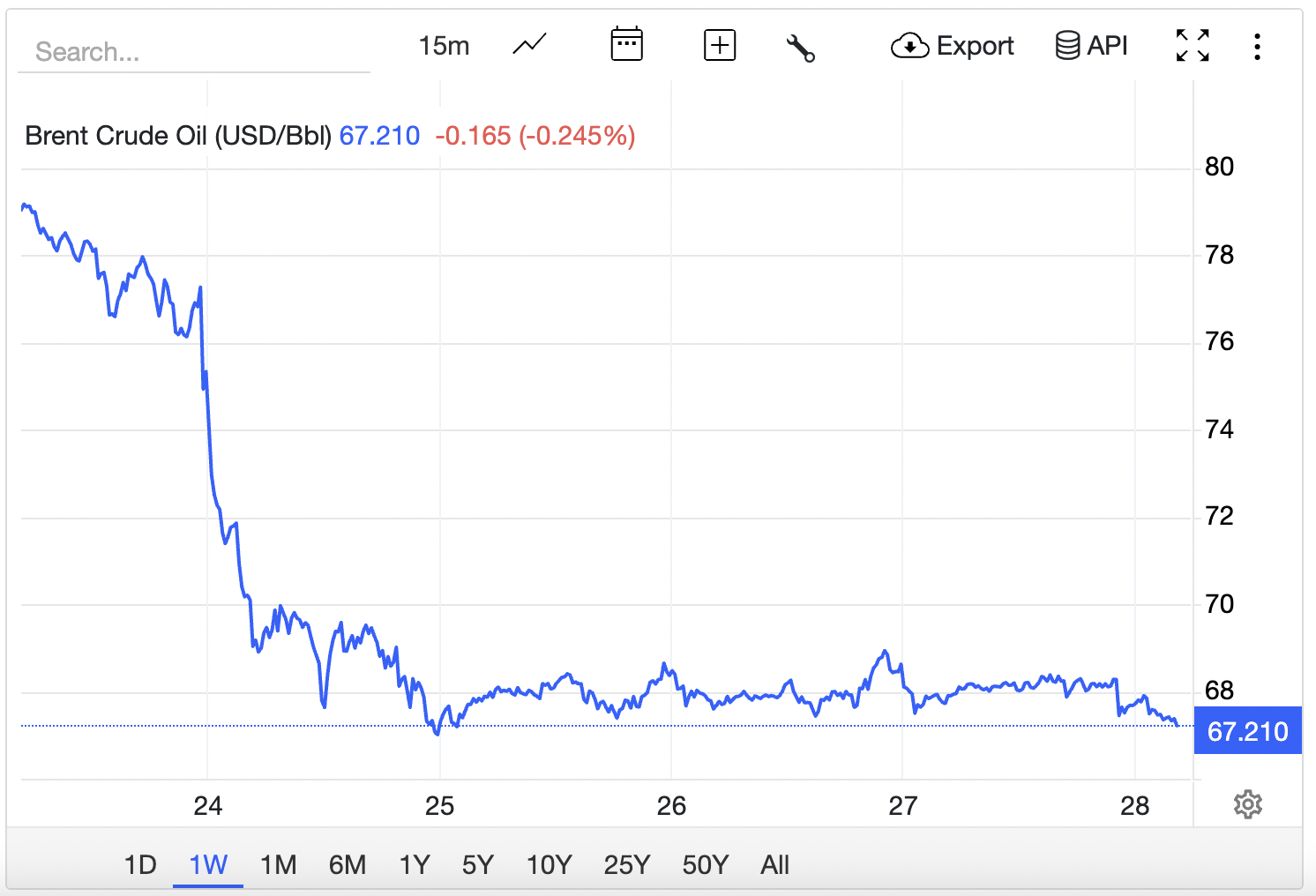
Task: Open chart settings gear icon
Action: [1248, 804]
